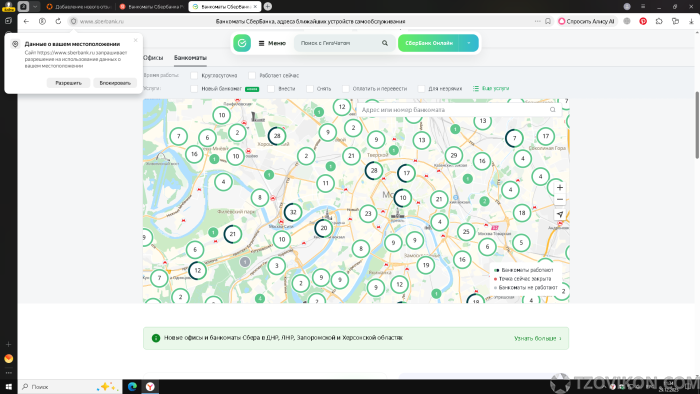Close the location permission popup
This screenshot has width=700, height=394.
tap(136, 40)
